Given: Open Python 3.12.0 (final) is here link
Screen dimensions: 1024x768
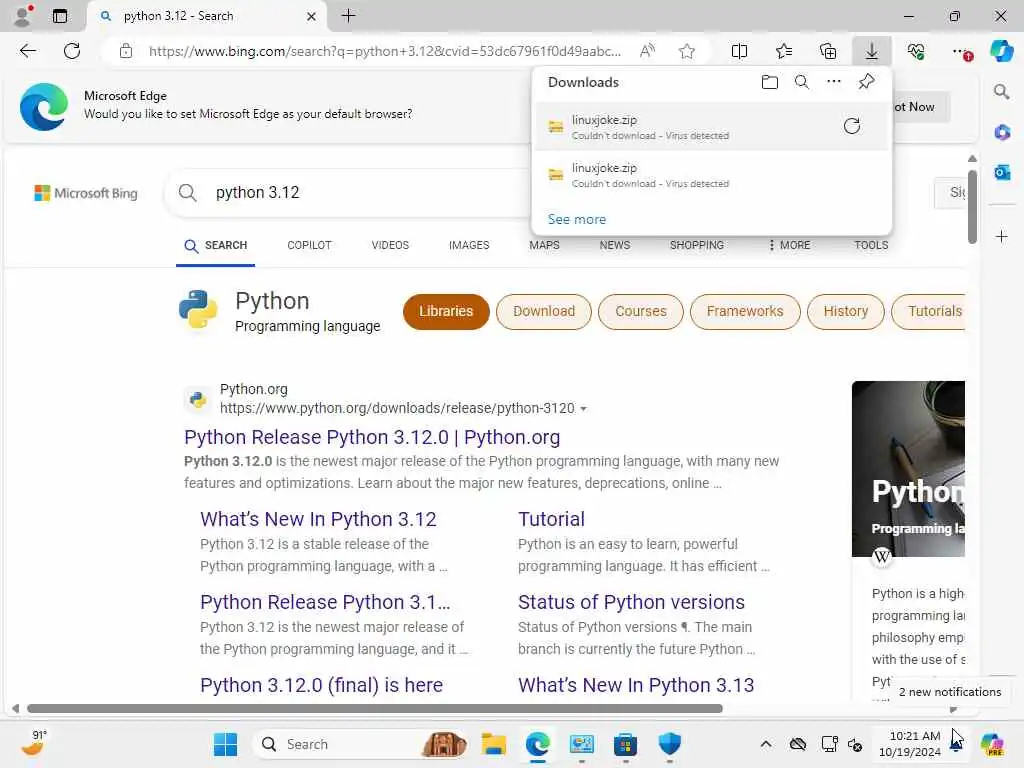Looking at the screenshot, I should 321,685.
